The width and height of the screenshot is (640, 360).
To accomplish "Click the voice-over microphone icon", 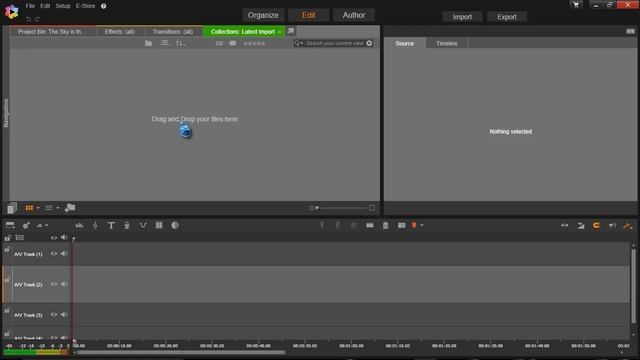I will click(95, 225).
